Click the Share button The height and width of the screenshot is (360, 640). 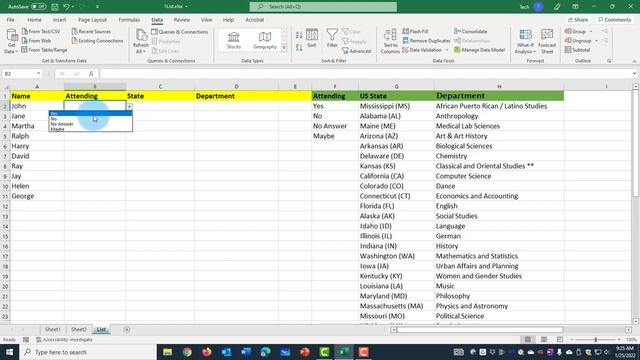[578, 20]
